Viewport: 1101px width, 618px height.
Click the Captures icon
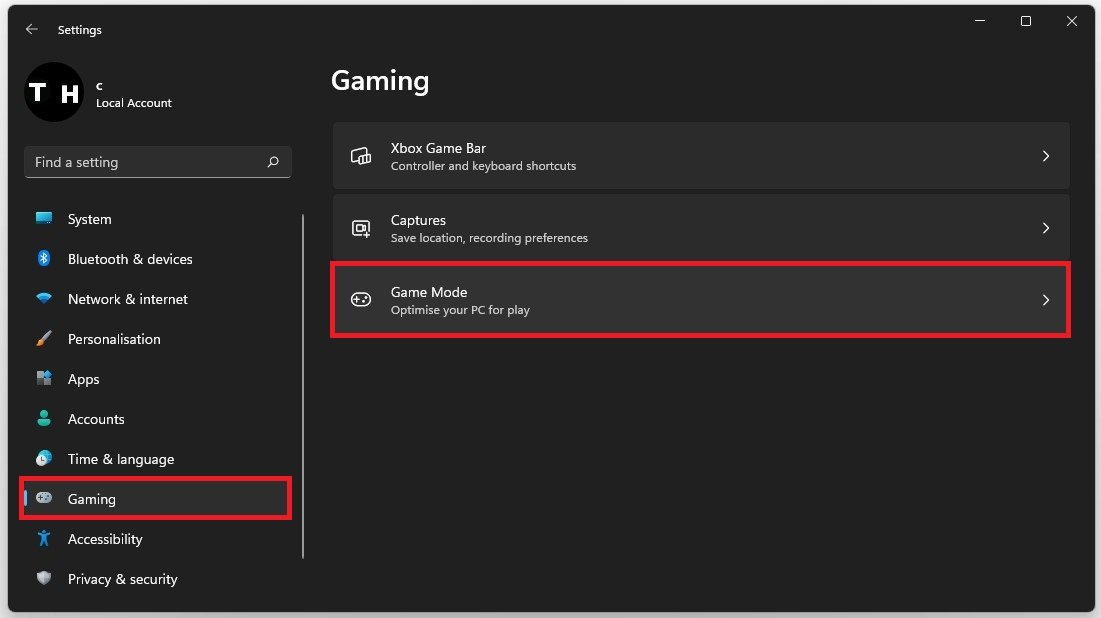pos(361,228)
